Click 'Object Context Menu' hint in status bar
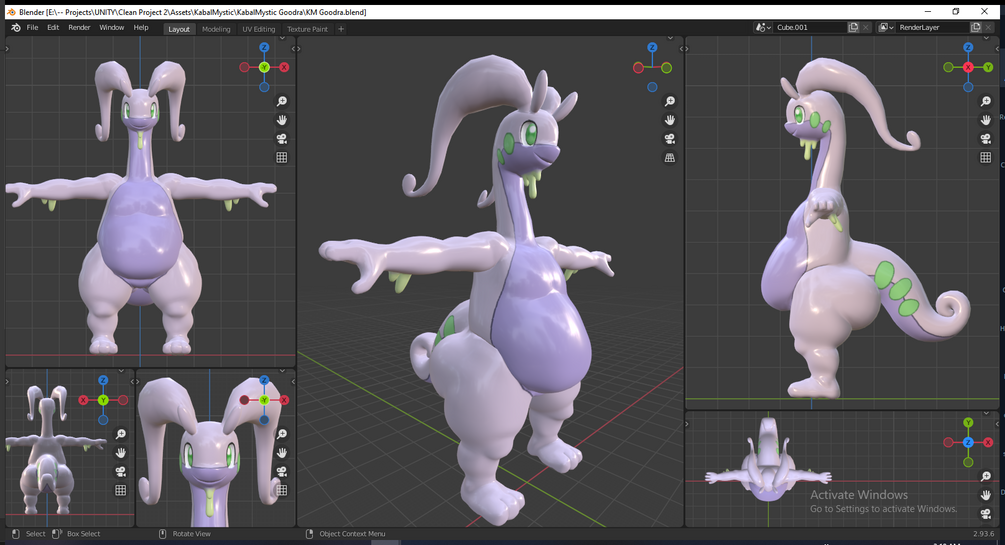Viewport: 1005px width, 545px height. [x=352, y=533]
